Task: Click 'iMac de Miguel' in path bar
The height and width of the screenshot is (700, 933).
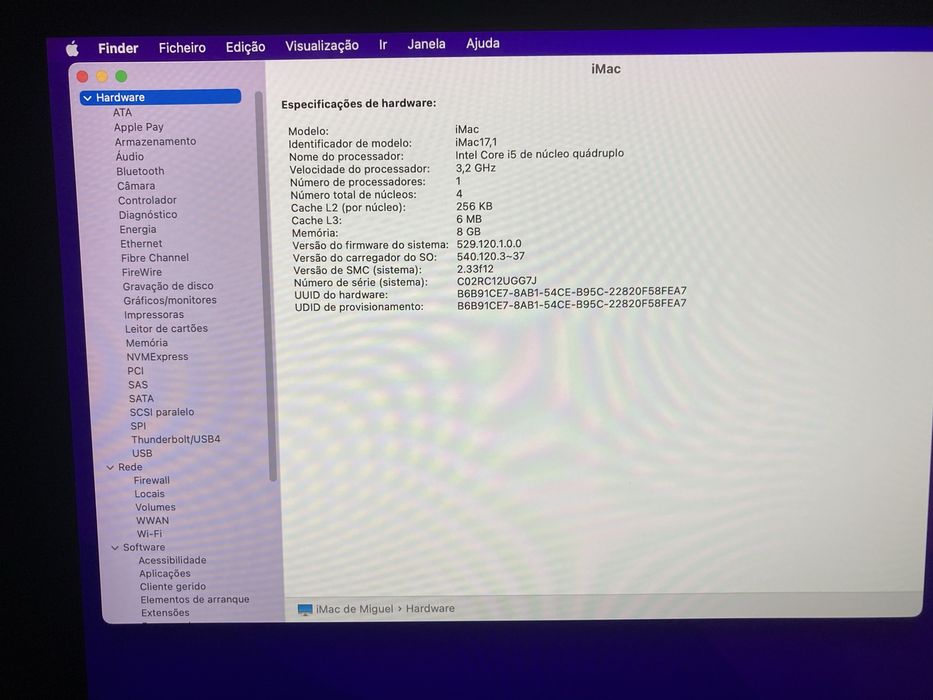Action: [x=355, y=609]
